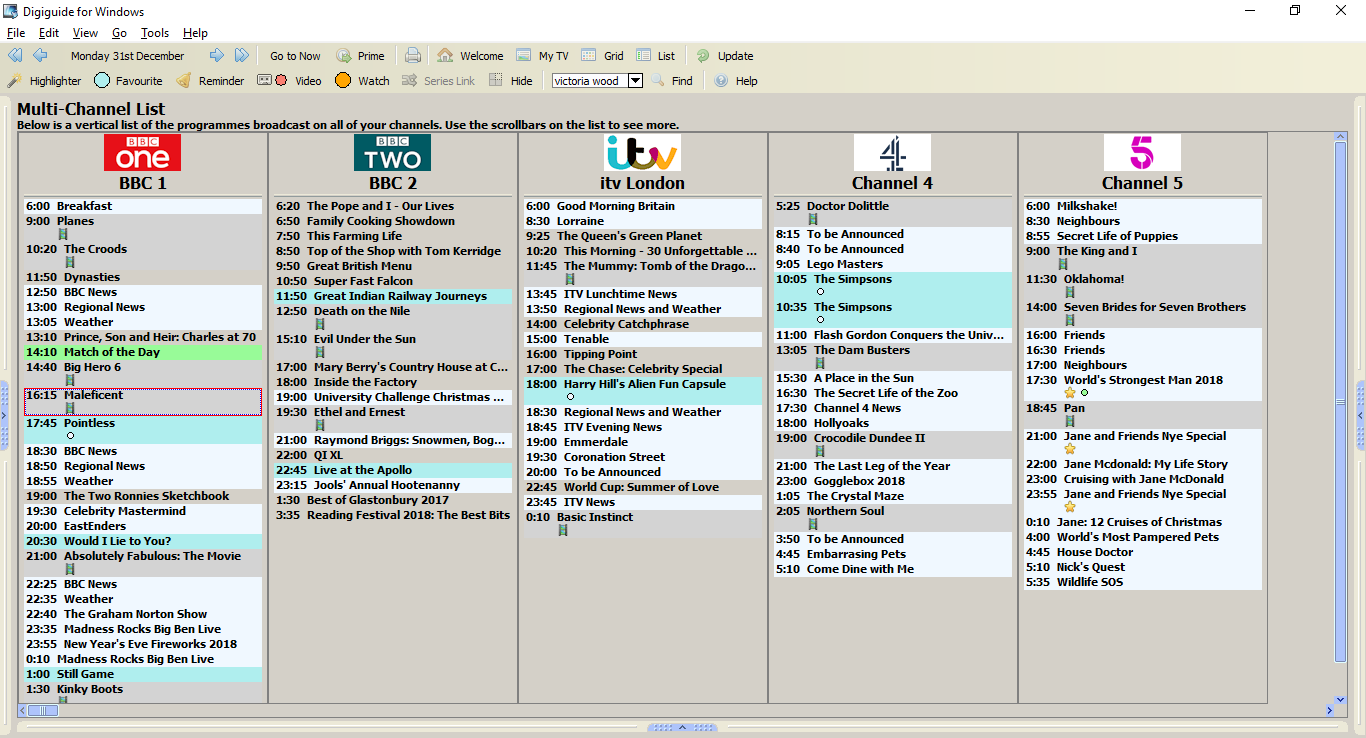Open the search term dropdown arrow

click(x=635, y=81)
